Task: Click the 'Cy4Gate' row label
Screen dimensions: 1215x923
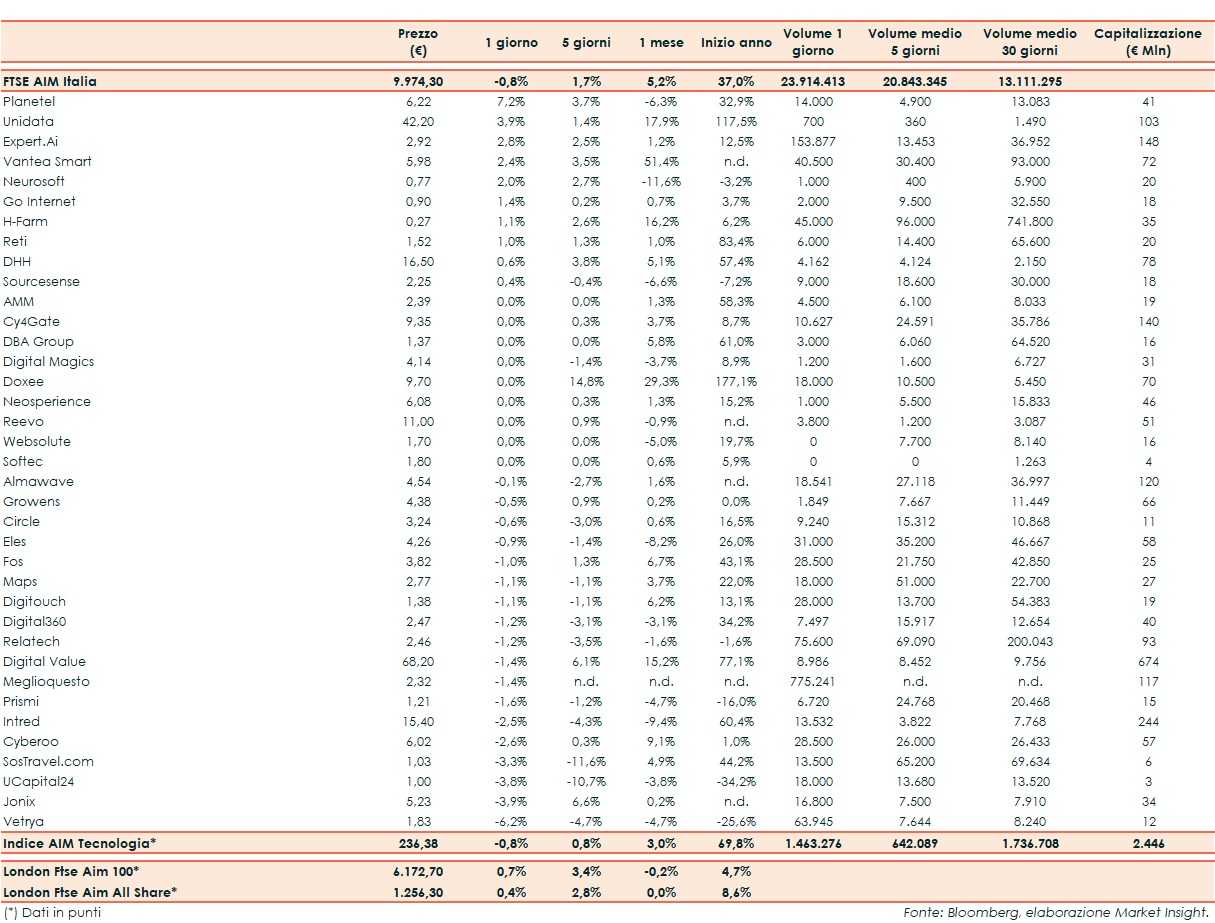Action: pyautogui.click(x=30, y=321)
